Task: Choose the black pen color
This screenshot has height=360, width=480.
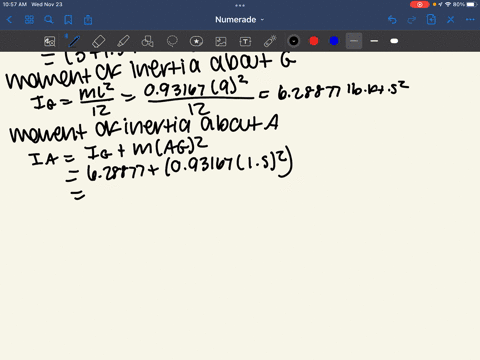Action: (294, 41)
